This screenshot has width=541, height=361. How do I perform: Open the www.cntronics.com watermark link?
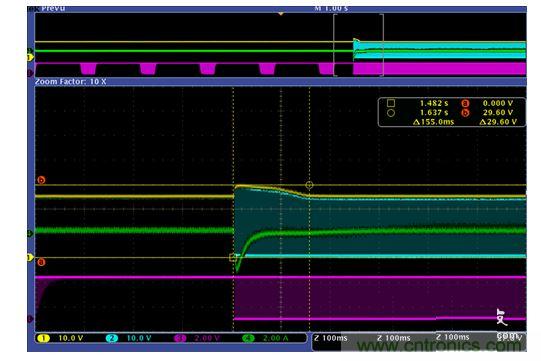[x=439, y=345]
